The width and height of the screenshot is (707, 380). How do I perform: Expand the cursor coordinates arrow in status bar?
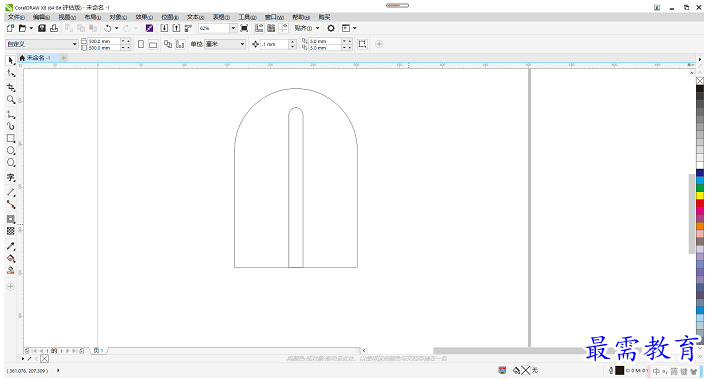[x=58, y=371]
